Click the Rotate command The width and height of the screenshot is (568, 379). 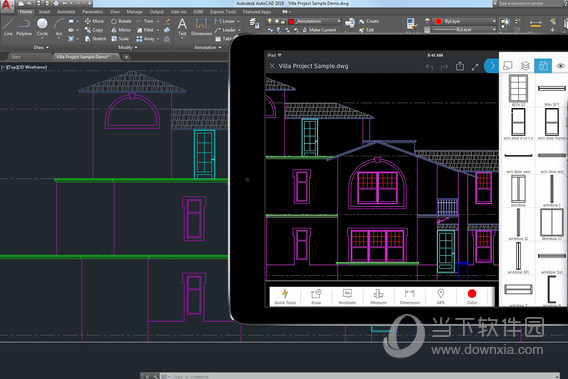pyautogui.click(x=121, y=21)
